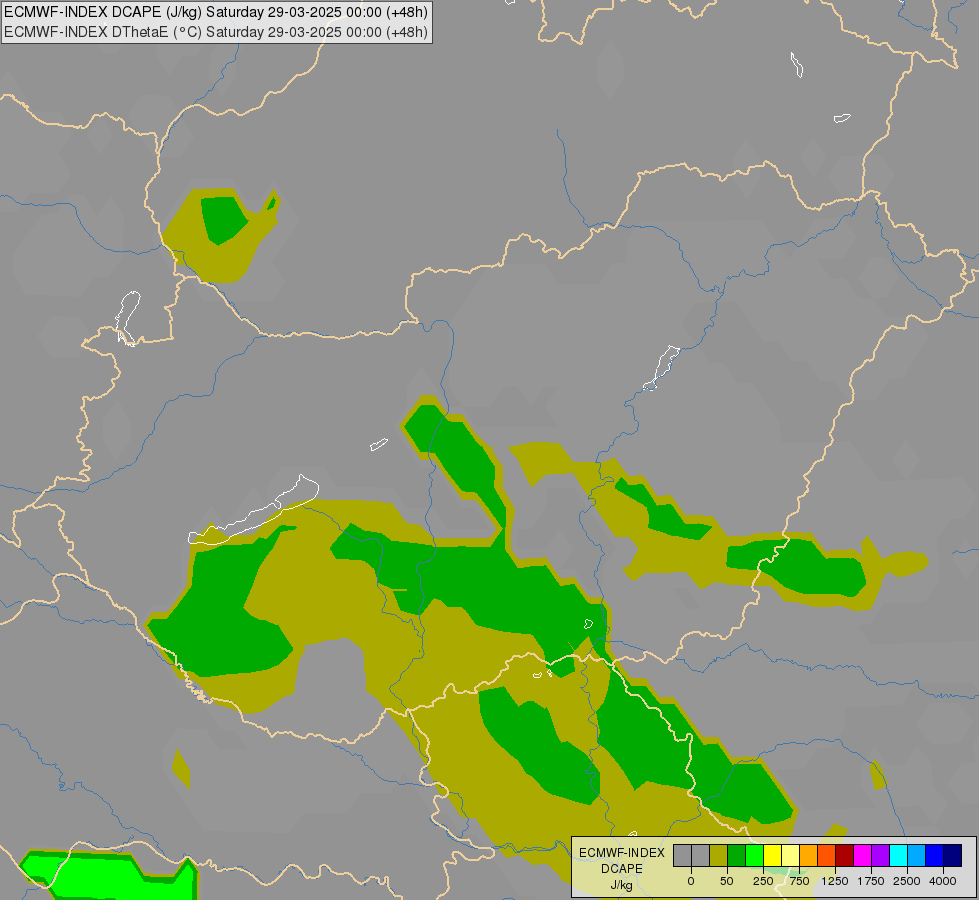Select the navy legend swatch
979x900 pixels.
[953, 855]
